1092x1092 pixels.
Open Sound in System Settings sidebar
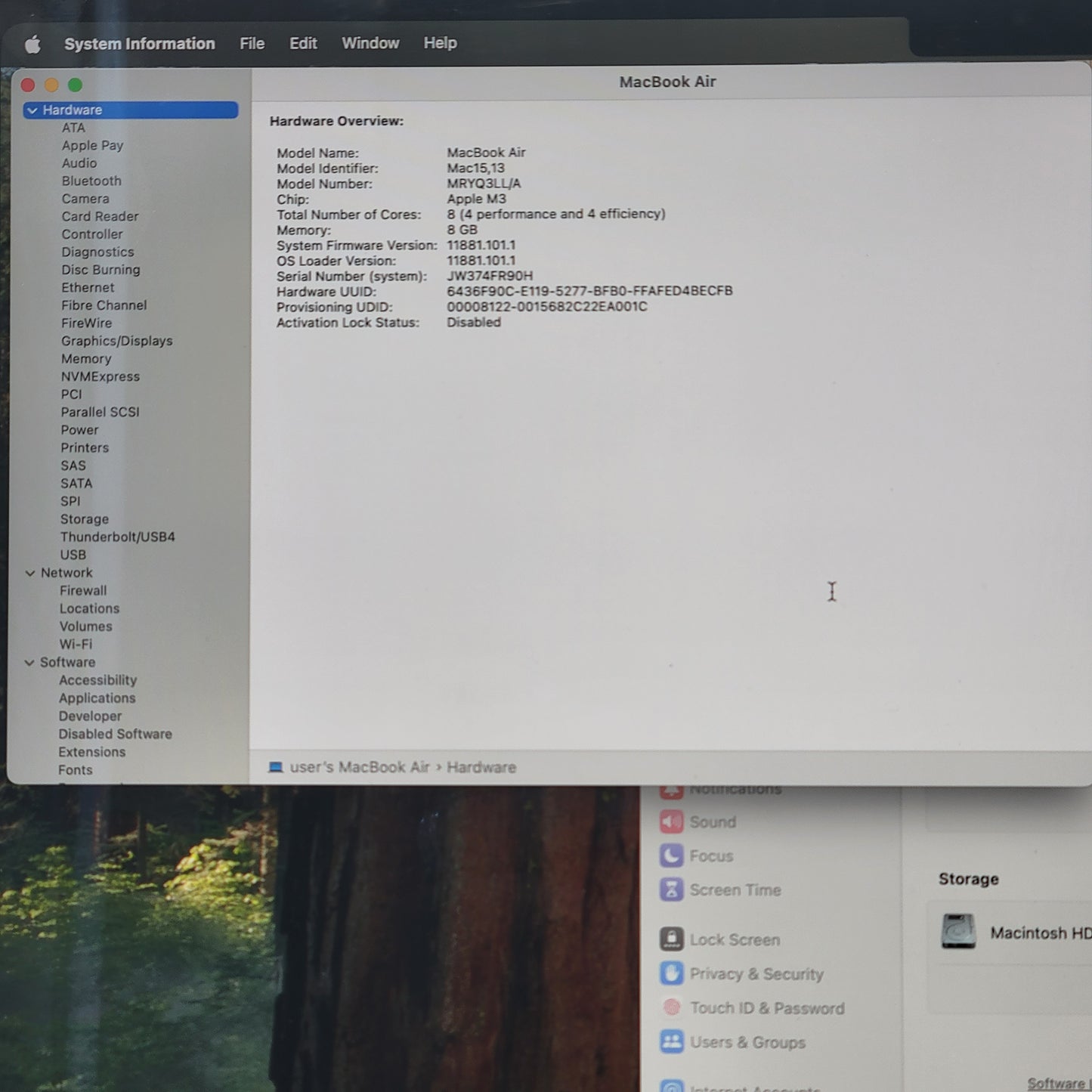click(698, 822)
